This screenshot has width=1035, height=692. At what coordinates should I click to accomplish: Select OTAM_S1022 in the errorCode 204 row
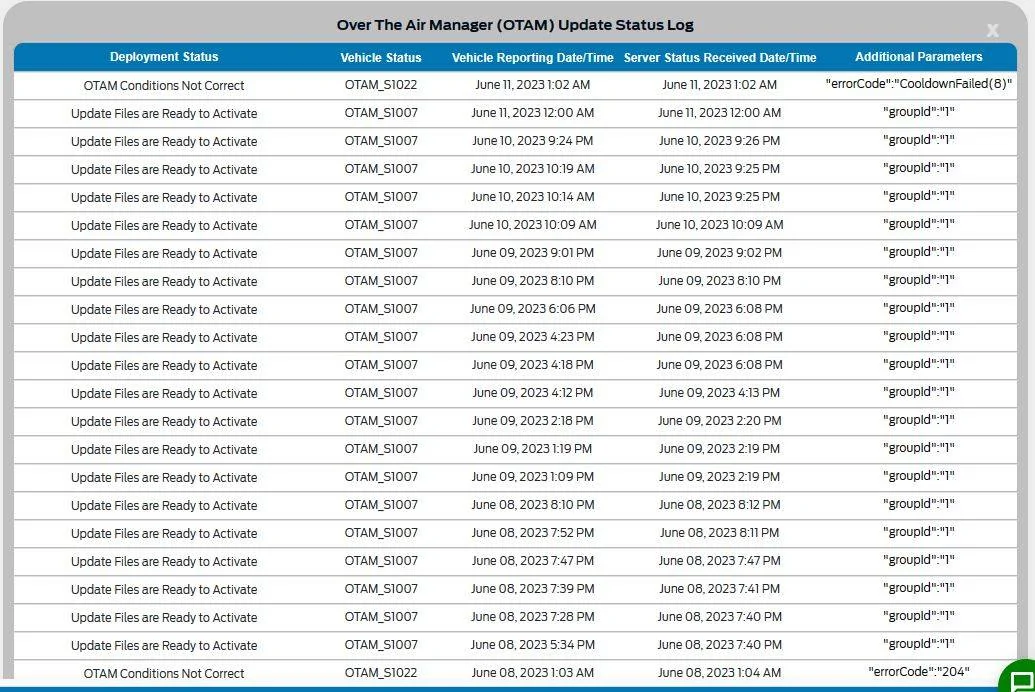click(x=381, y=672)
